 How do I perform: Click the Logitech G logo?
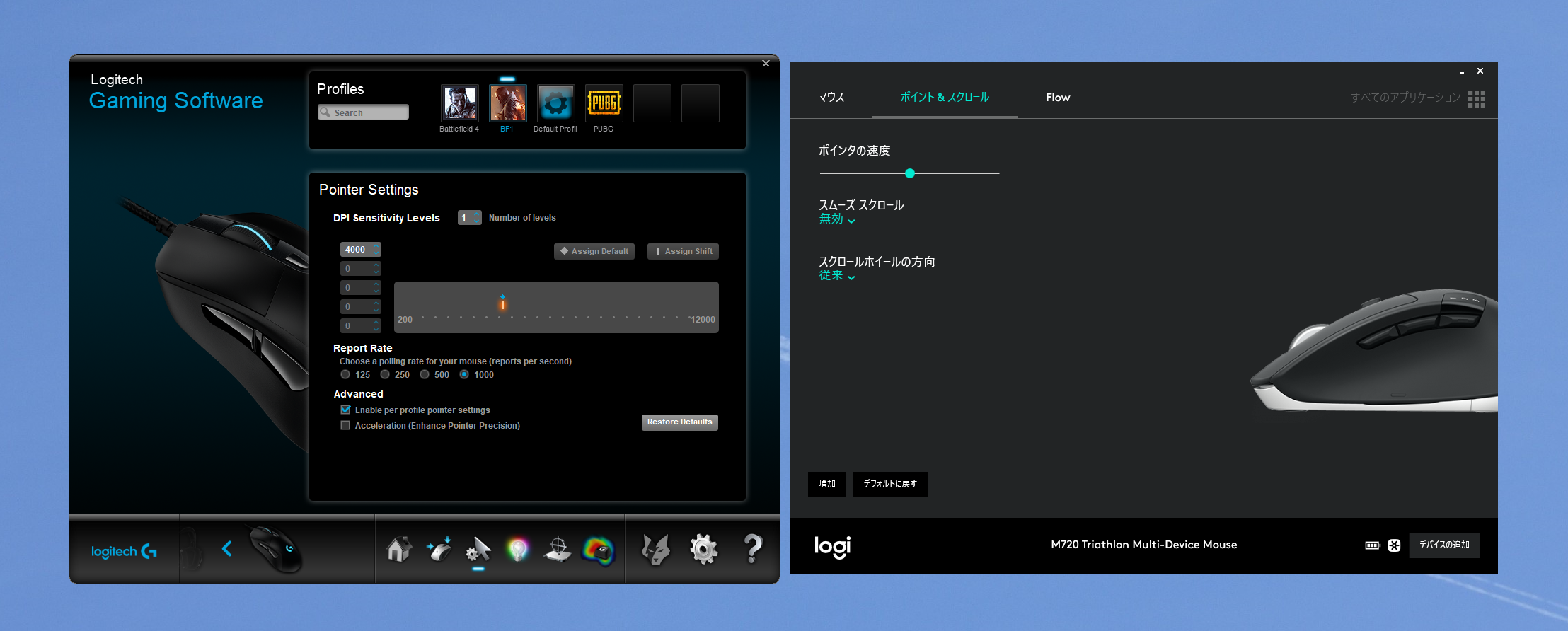(124, 551)
